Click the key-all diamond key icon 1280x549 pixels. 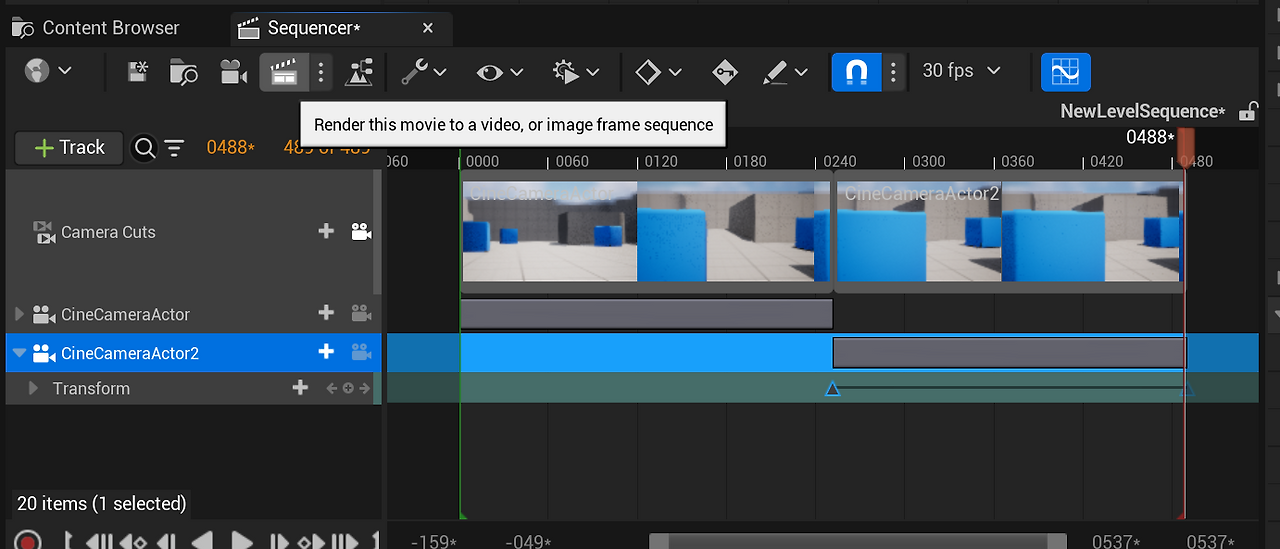pyautogui.click(x=724, y=72)
